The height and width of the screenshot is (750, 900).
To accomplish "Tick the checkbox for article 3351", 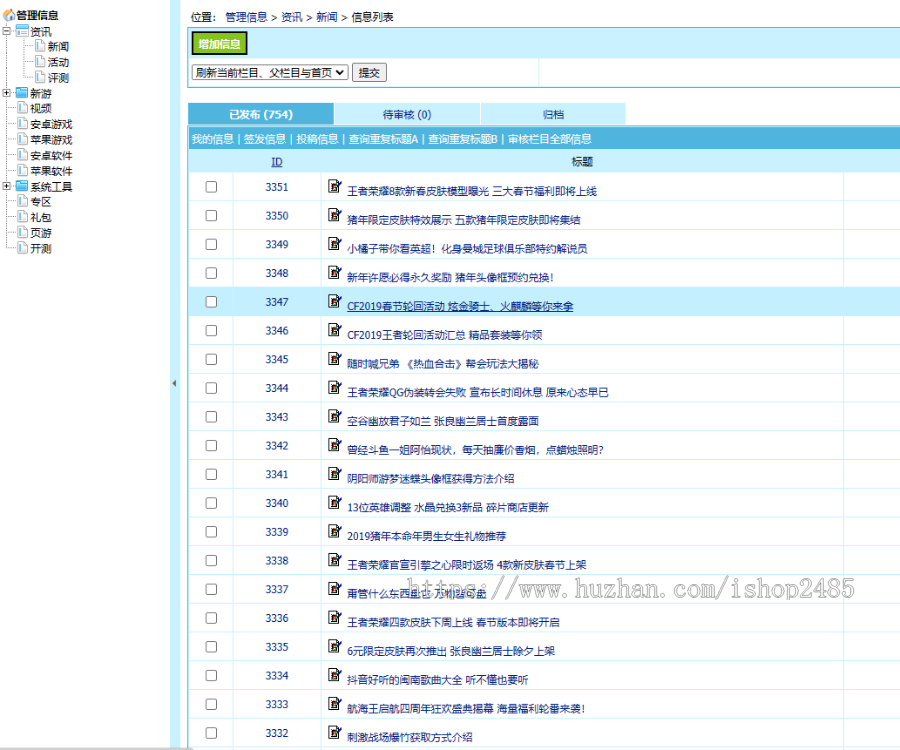I will tap(211, 187).
